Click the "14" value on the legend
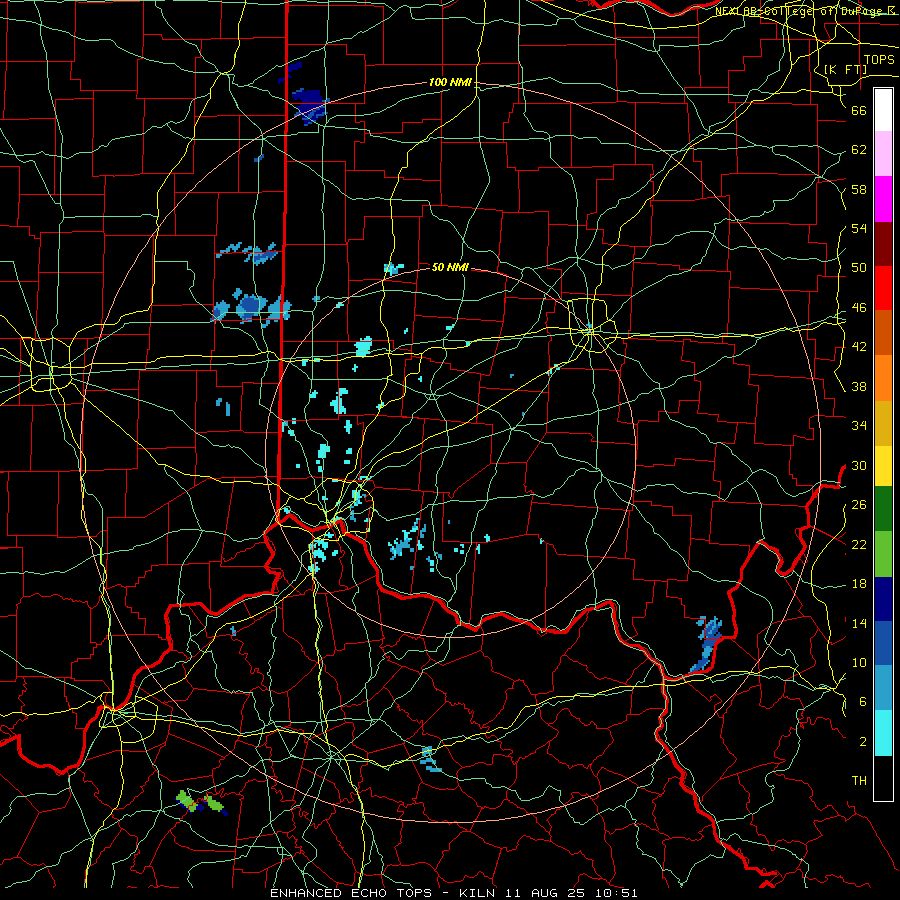 pyautogui.click(x=859, y=623)
